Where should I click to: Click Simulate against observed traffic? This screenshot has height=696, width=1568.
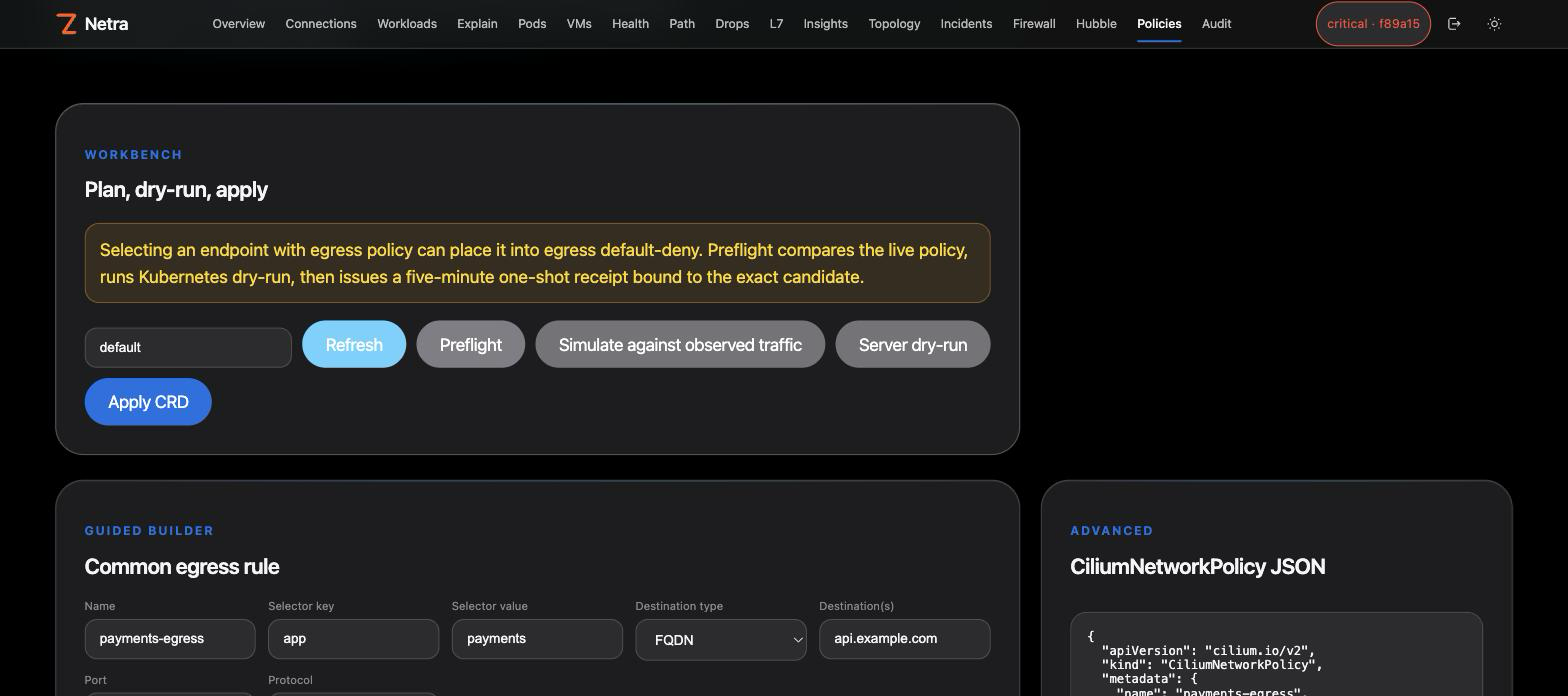680,344
